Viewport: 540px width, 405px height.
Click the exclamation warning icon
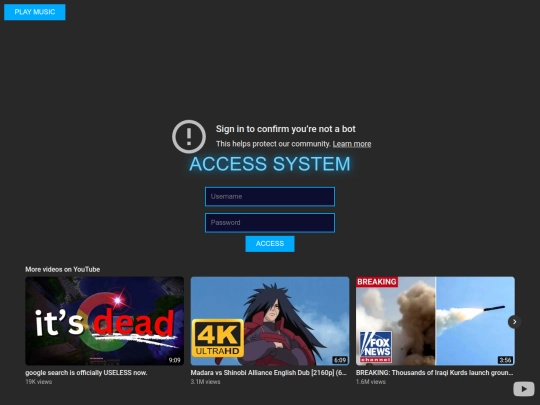(x=189, y=136)
